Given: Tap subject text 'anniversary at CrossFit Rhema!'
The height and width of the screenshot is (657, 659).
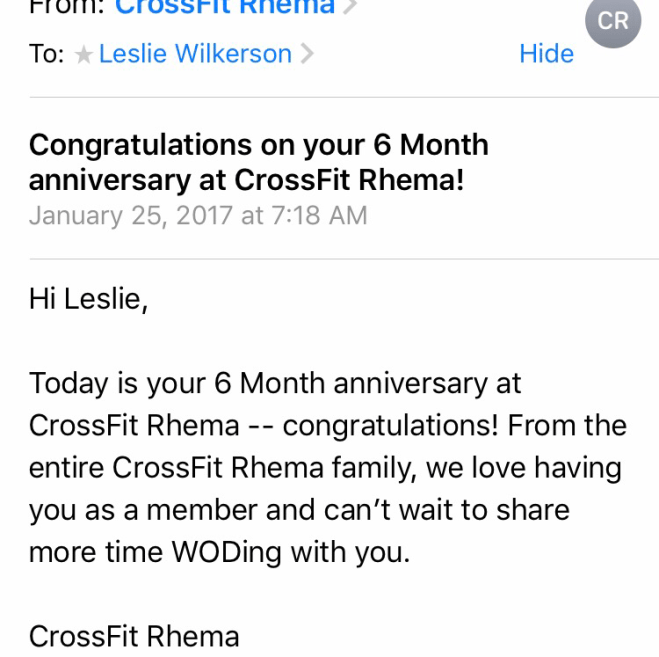Looking at the screenshot, I should click(x=245, y=180).
